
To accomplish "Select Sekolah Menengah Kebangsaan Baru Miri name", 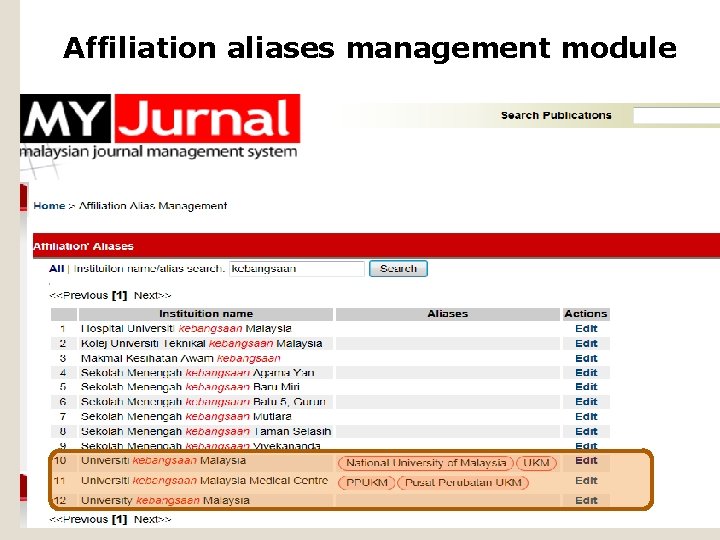I will click(x=190, y=387).
